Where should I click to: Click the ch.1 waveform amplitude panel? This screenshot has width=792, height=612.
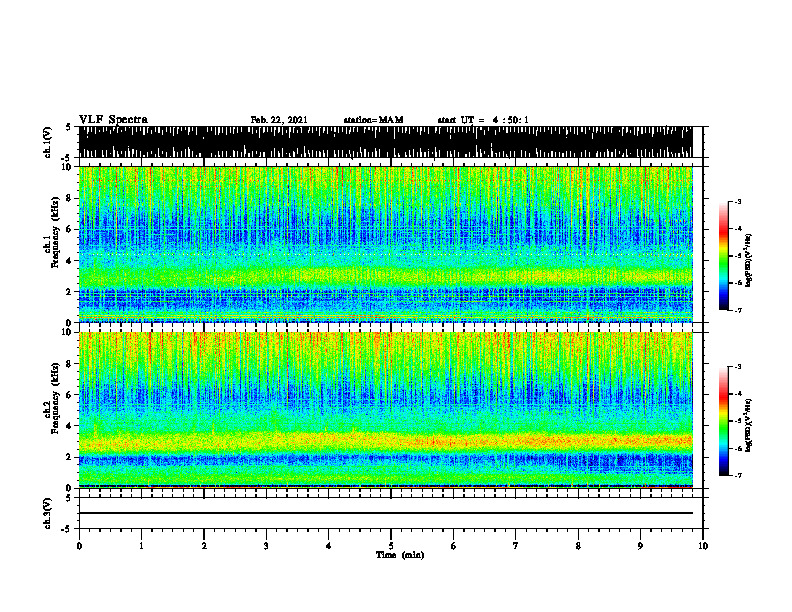(385, 142)
